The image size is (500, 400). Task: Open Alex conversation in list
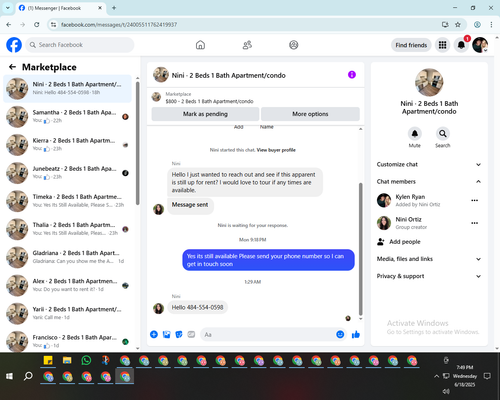click(x=67, y=285)
